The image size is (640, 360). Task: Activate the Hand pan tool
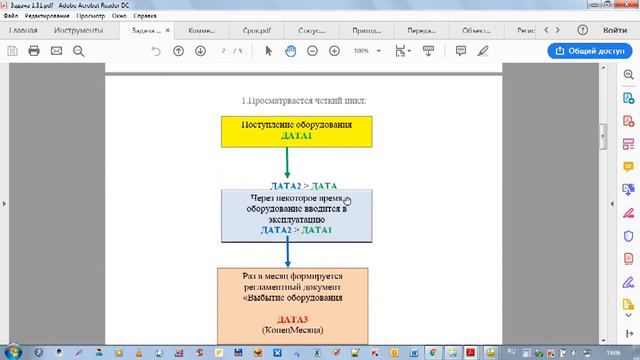[x=291, y=51]
